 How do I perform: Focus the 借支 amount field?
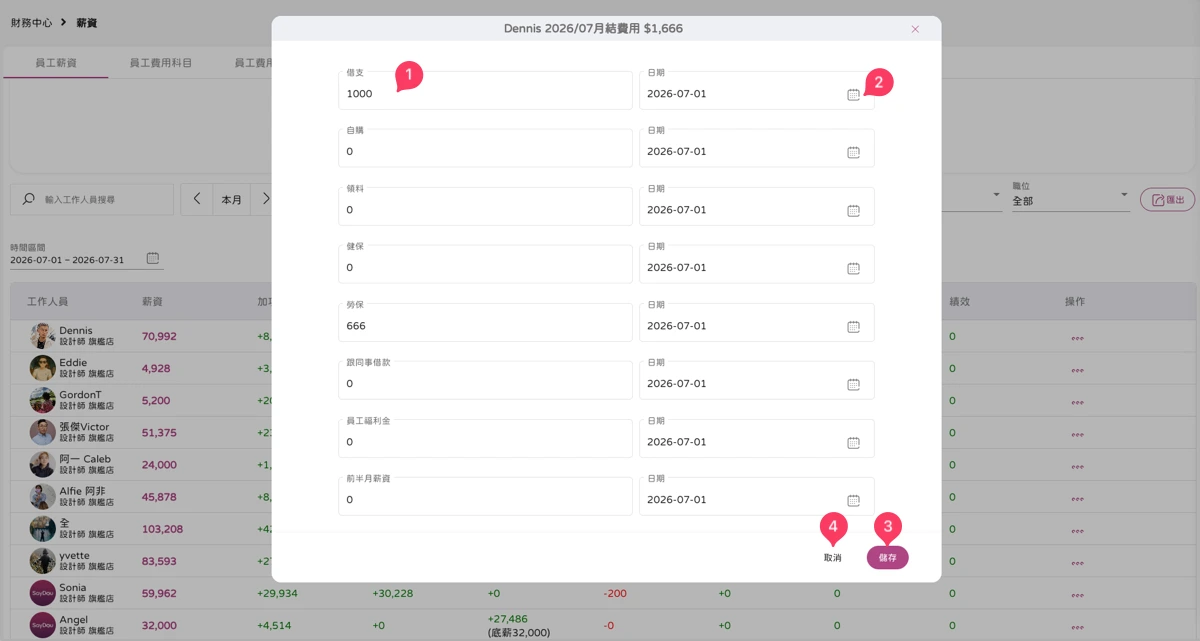(x=485, y=90)
